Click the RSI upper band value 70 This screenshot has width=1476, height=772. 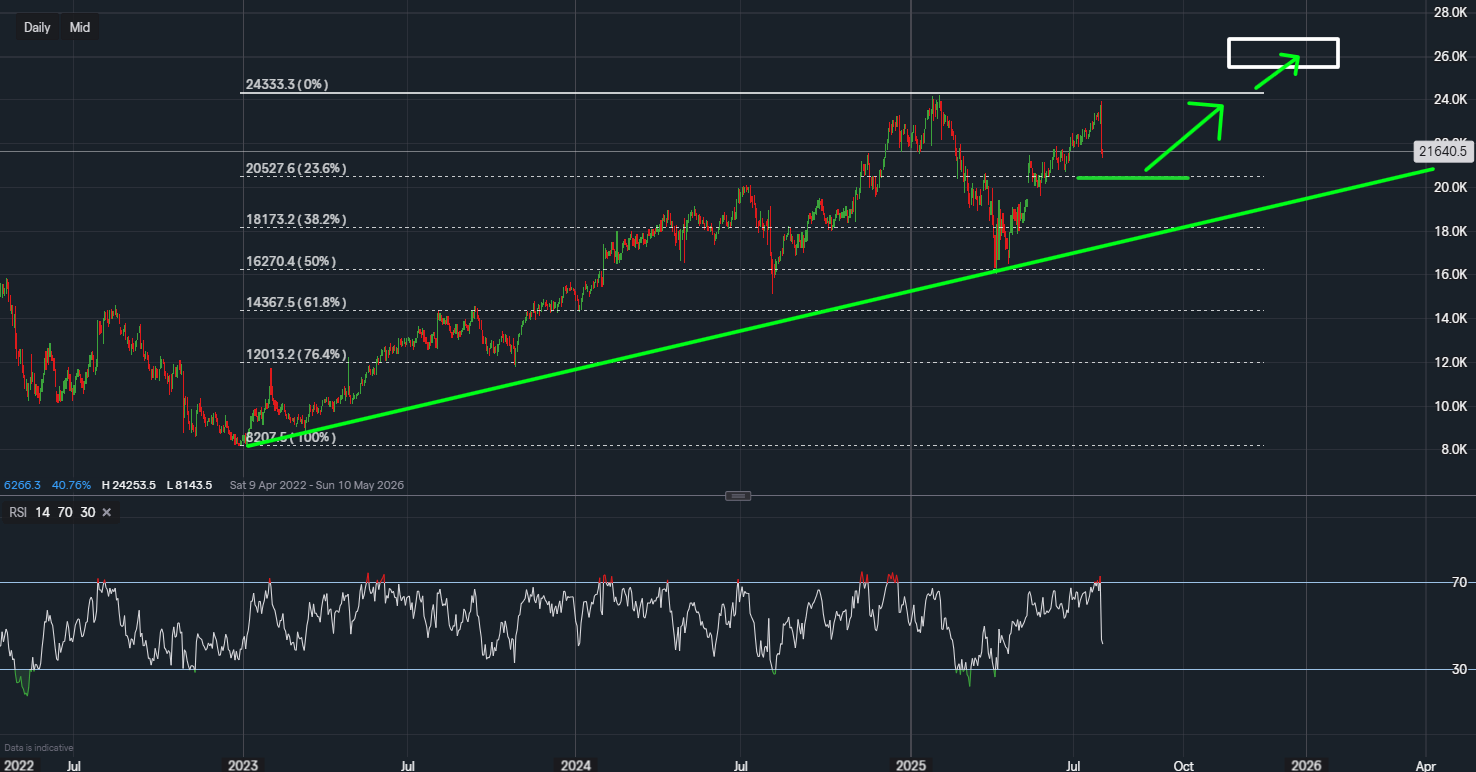click(x=64, y=511)
